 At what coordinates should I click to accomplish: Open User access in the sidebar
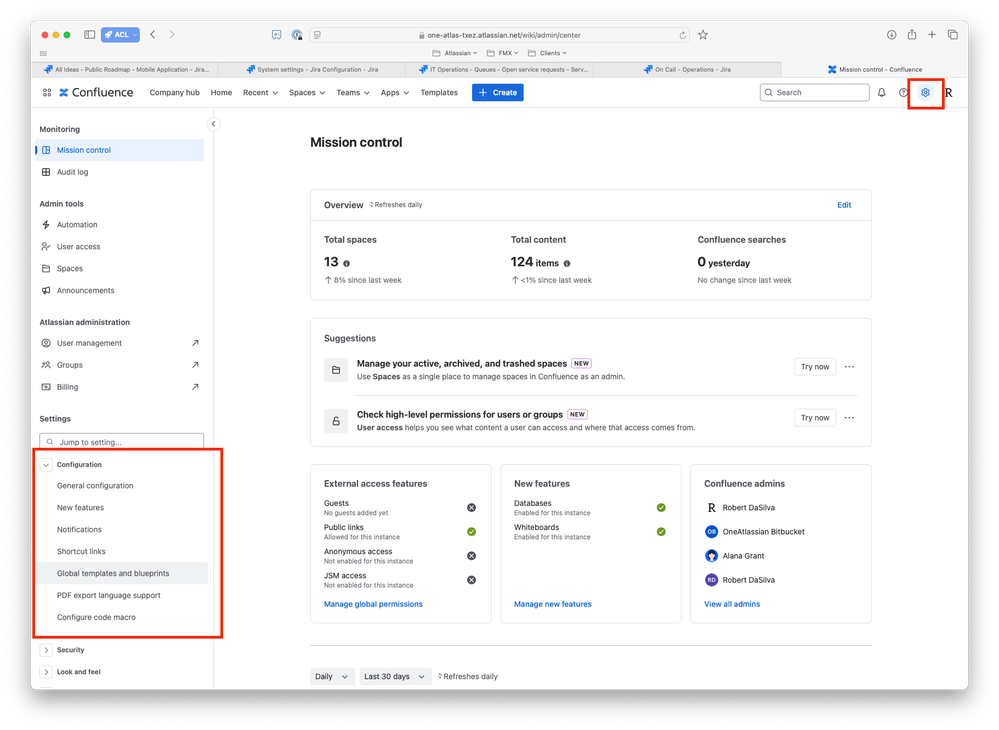tap(120, 247)
